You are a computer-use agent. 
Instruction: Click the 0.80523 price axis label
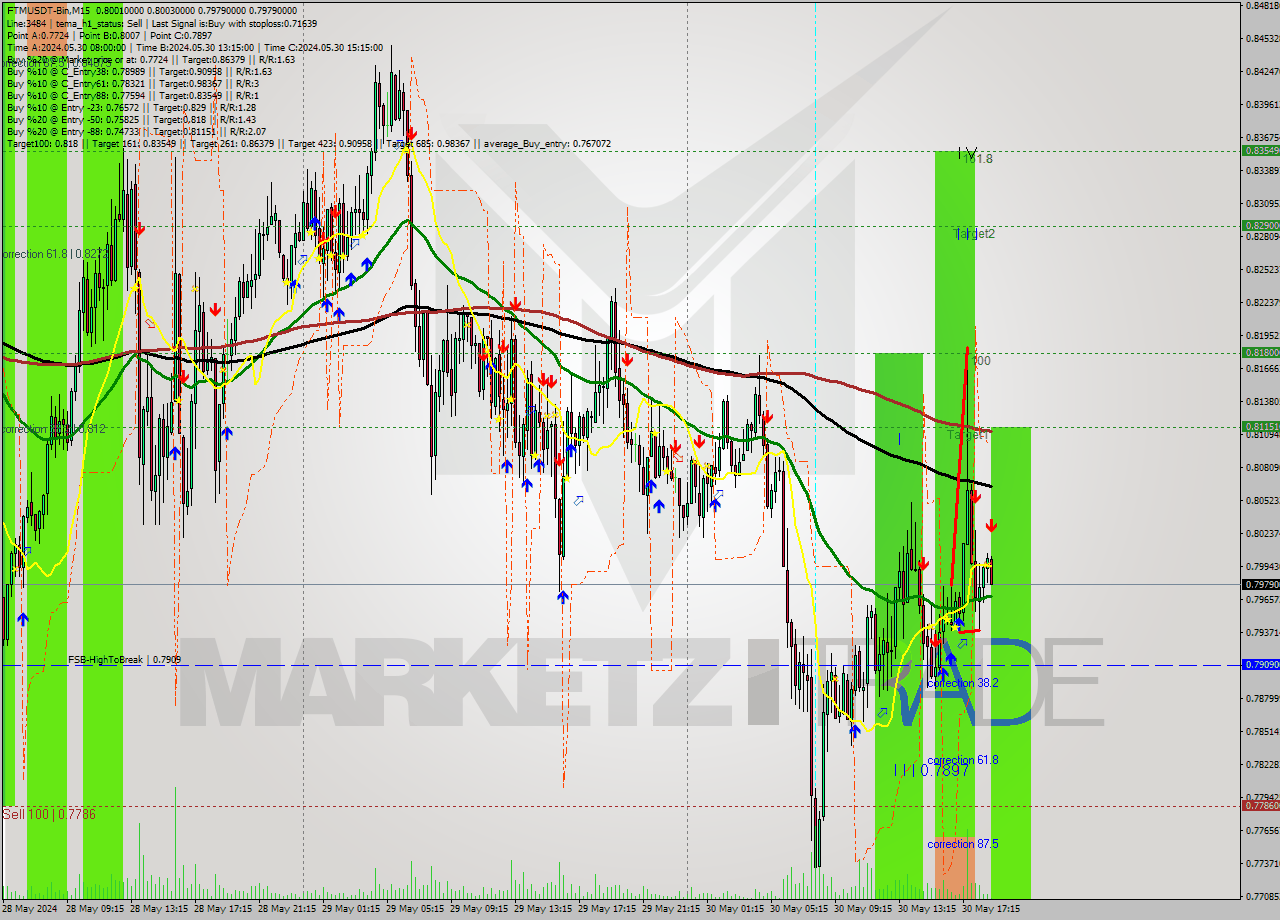[x=1261, y=500]
